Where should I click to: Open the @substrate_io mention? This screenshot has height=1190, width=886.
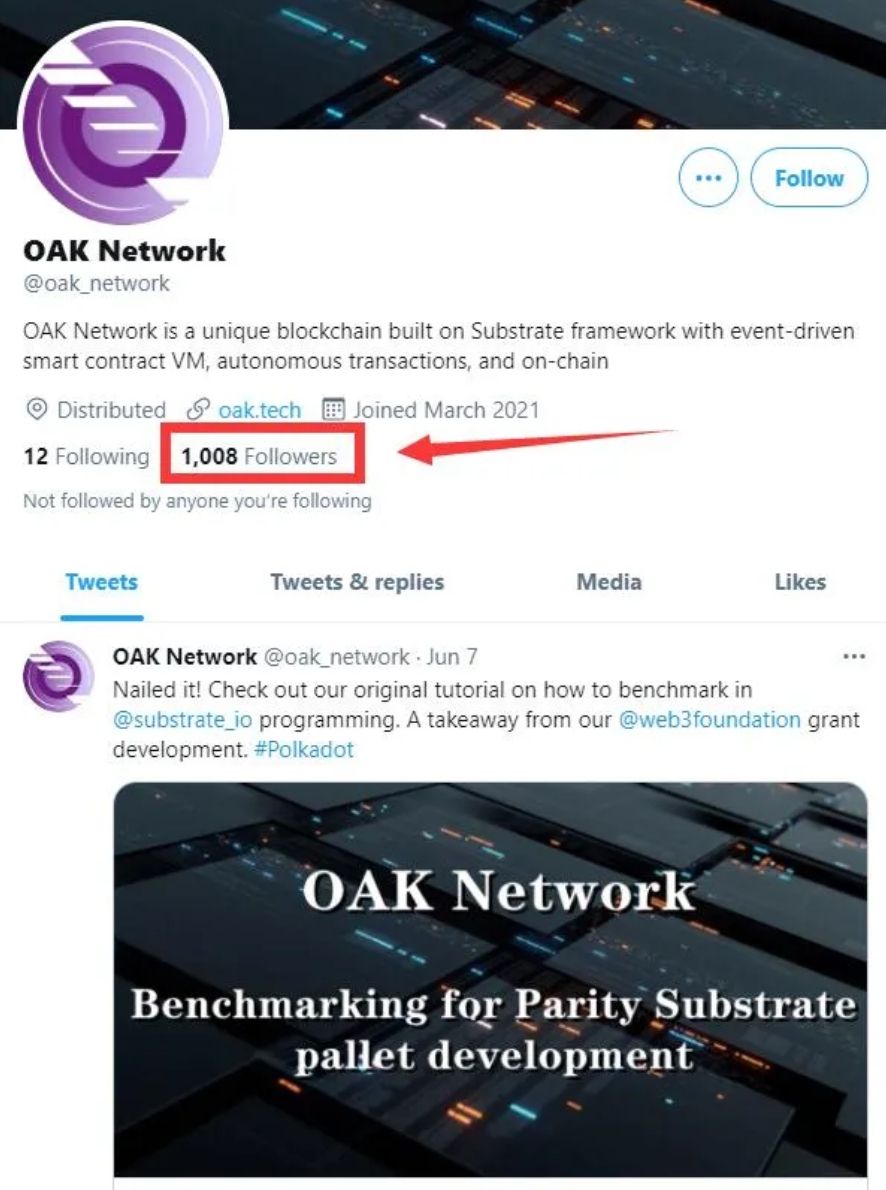(x=182, y=719)
